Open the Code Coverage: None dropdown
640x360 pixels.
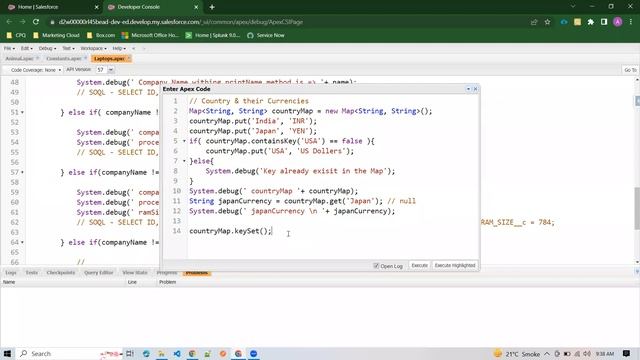(35, 70)
